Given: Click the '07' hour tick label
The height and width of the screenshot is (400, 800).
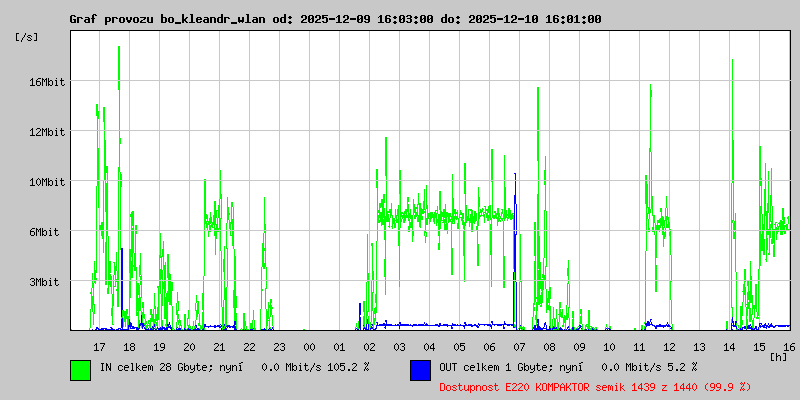Looking at the screenshot, I should (x=519, y=347).
